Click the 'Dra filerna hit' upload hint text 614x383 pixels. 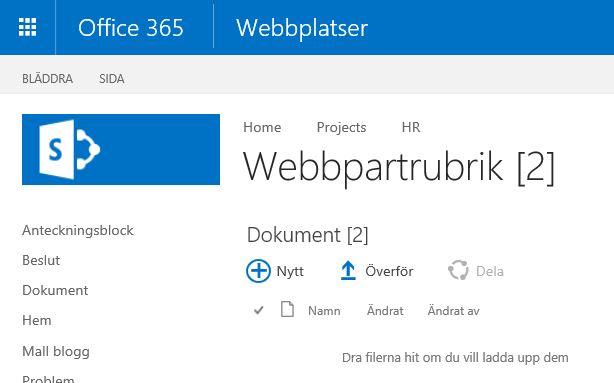coord(455,358)
